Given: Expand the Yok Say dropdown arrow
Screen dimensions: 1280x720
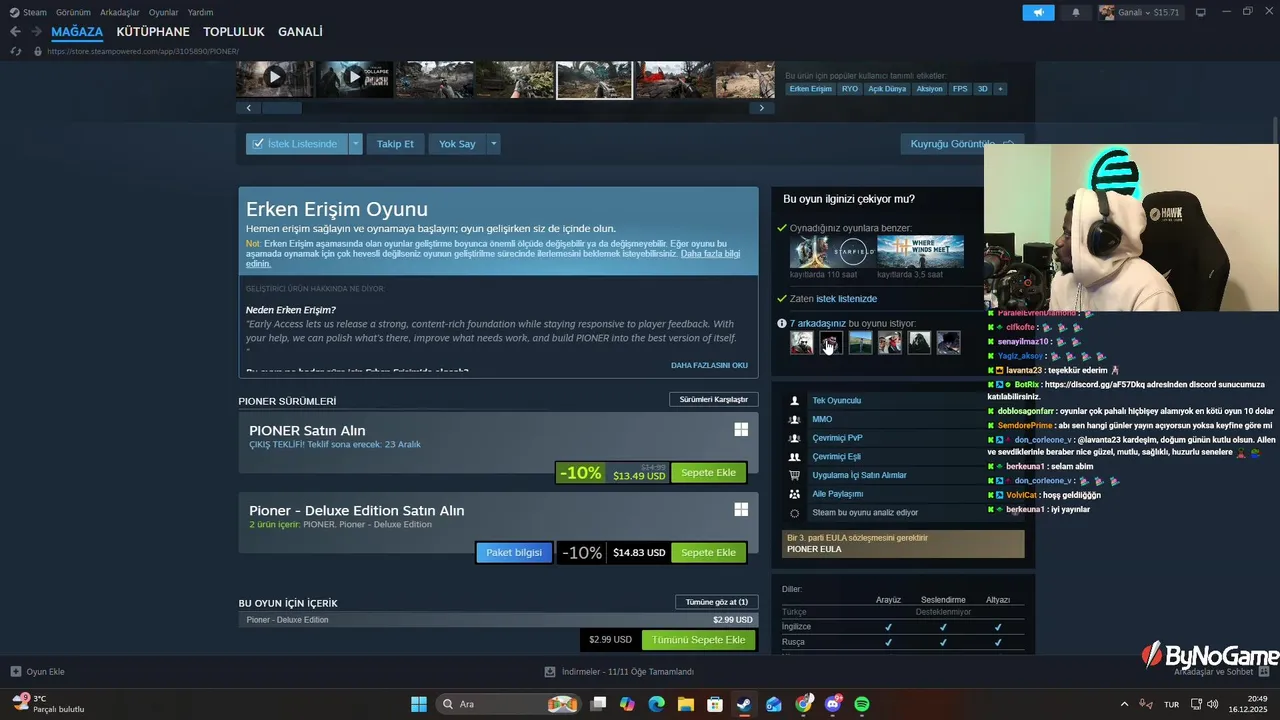Looking at the screenshot, I should pos(493,144).
